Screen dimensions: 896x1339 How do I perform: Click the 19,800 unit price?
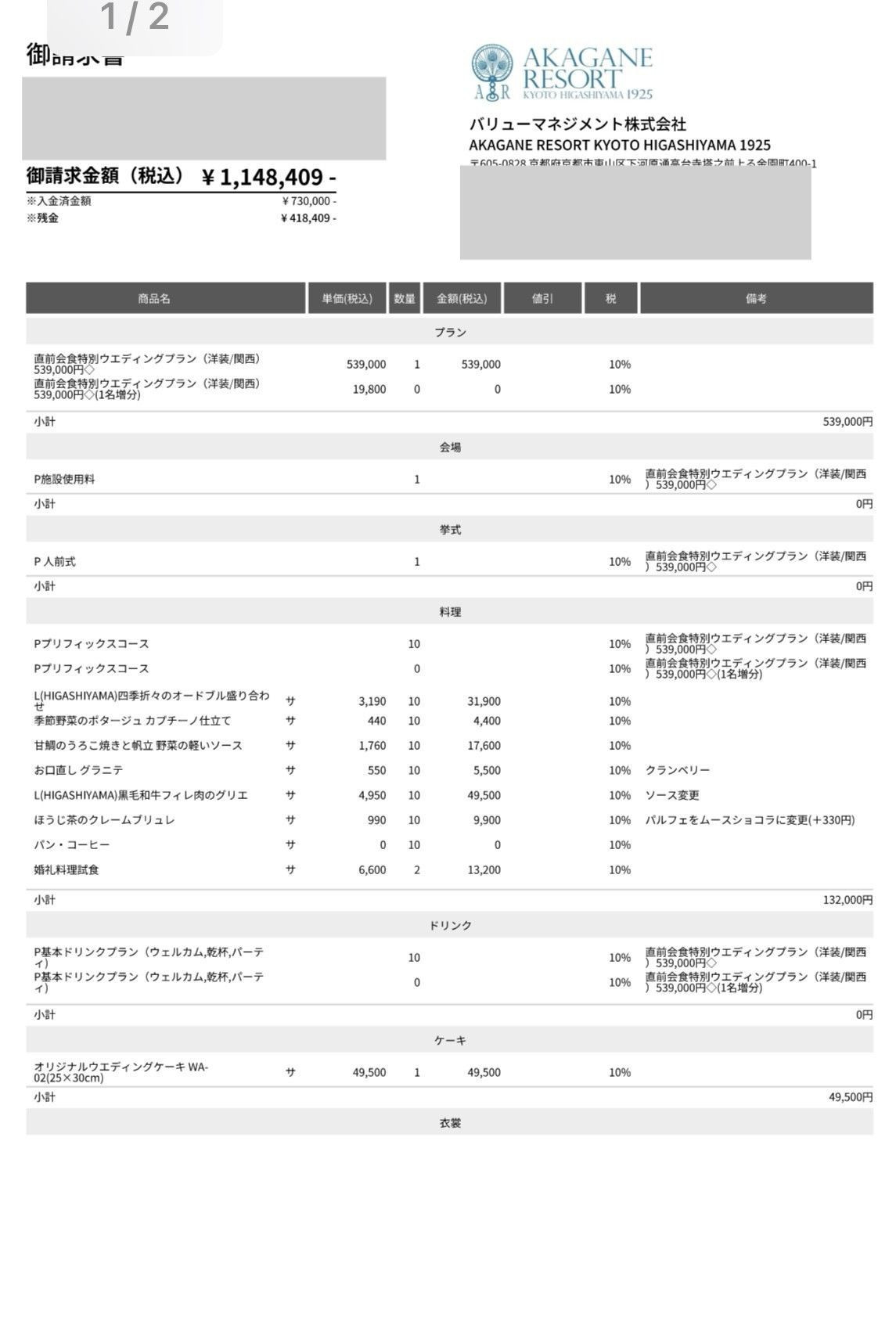pyautogui.click(x=369, y=389)
